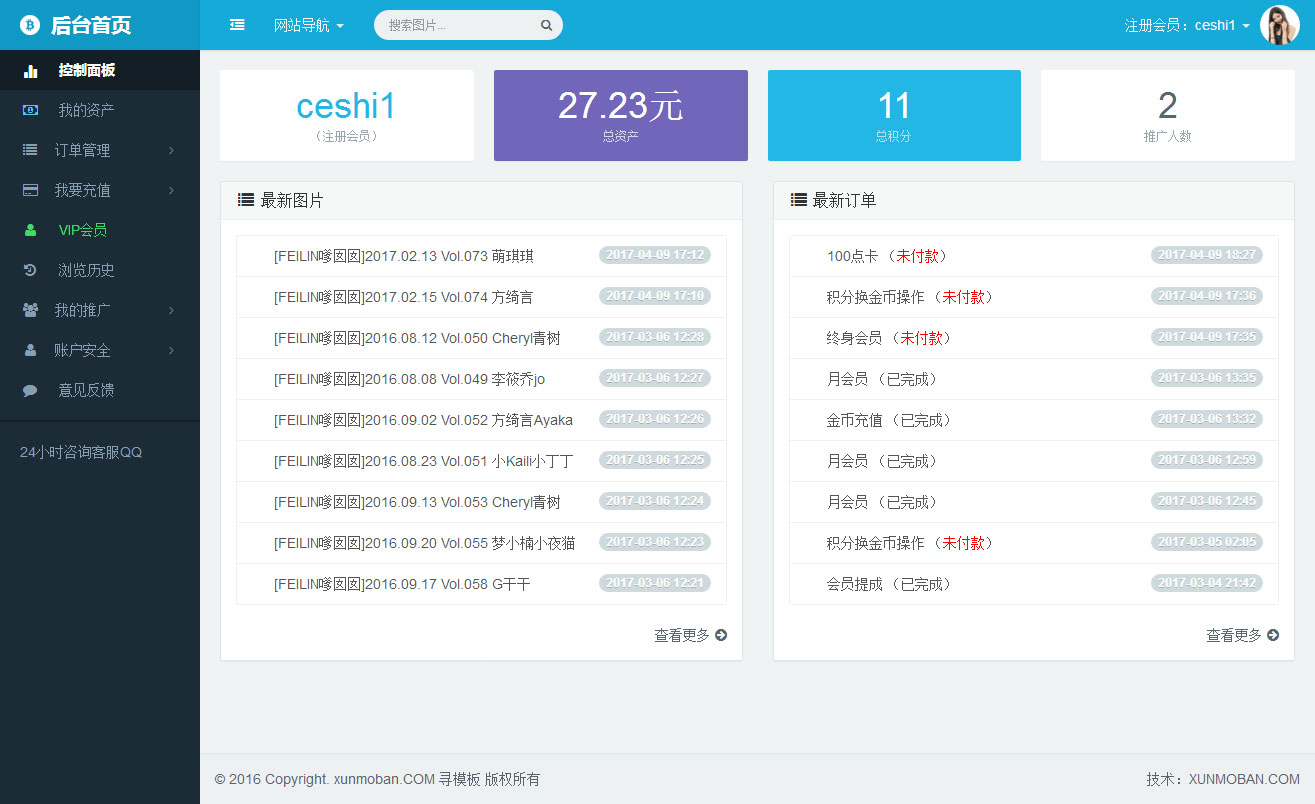Click the bar chart icon beside 控制面板

[x=31, y=71]
